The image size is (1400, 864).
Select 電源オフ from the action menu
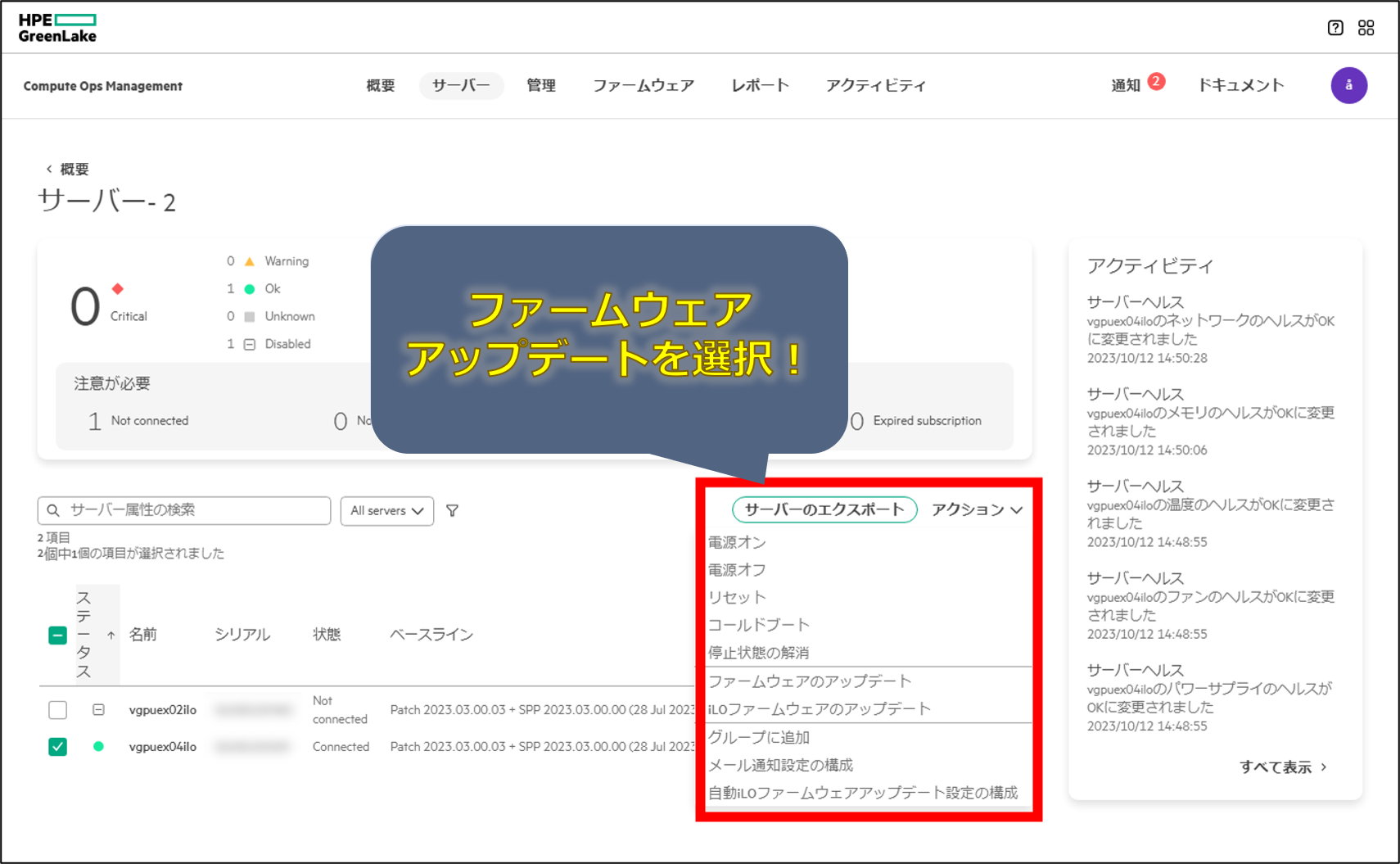737,570
